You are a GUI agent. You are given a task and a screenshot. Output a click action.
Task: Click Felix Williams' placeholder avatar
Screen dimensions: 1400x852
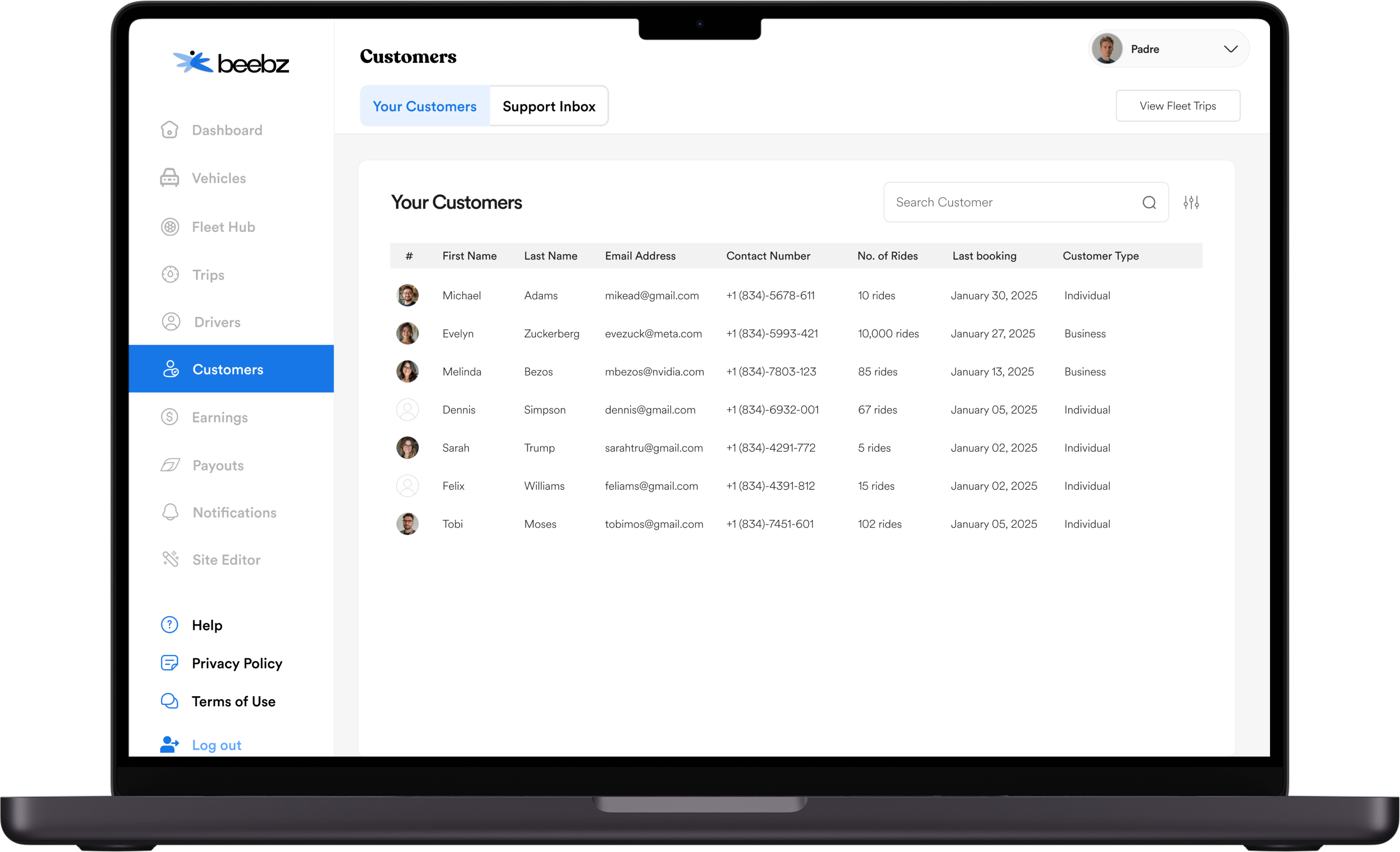click(x=407, y=486)
